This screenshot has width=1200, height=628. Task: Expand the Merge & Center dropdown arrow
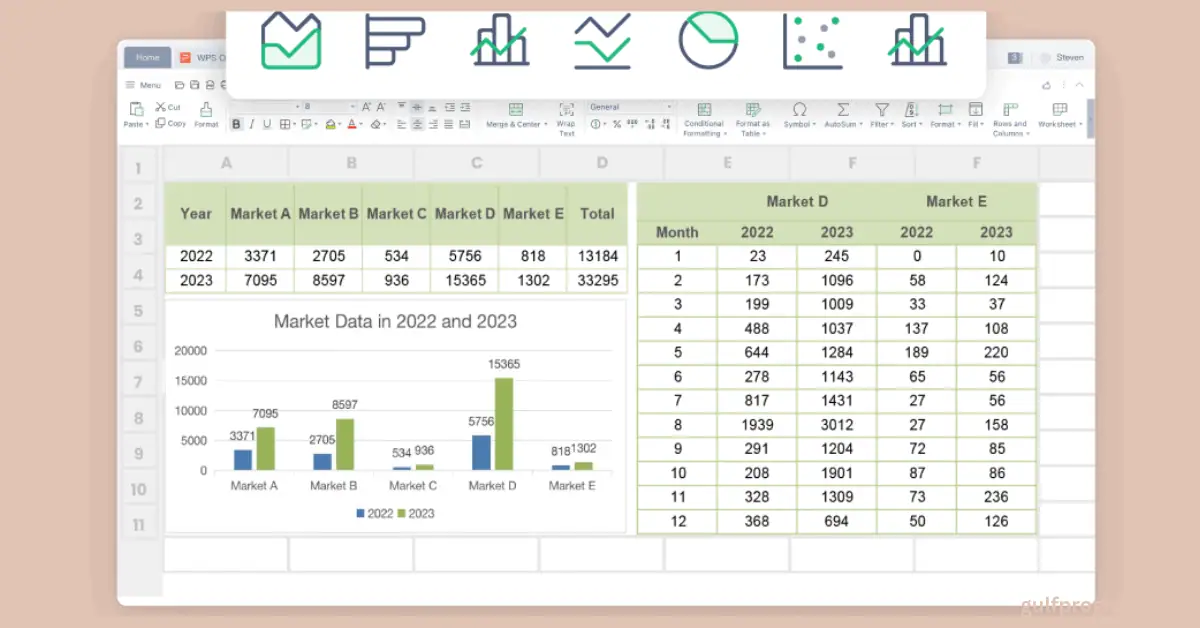547,125
